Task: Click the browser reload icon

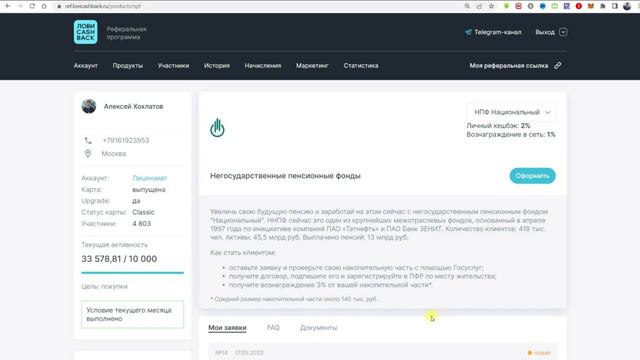Action: click(x=32, y=6)
